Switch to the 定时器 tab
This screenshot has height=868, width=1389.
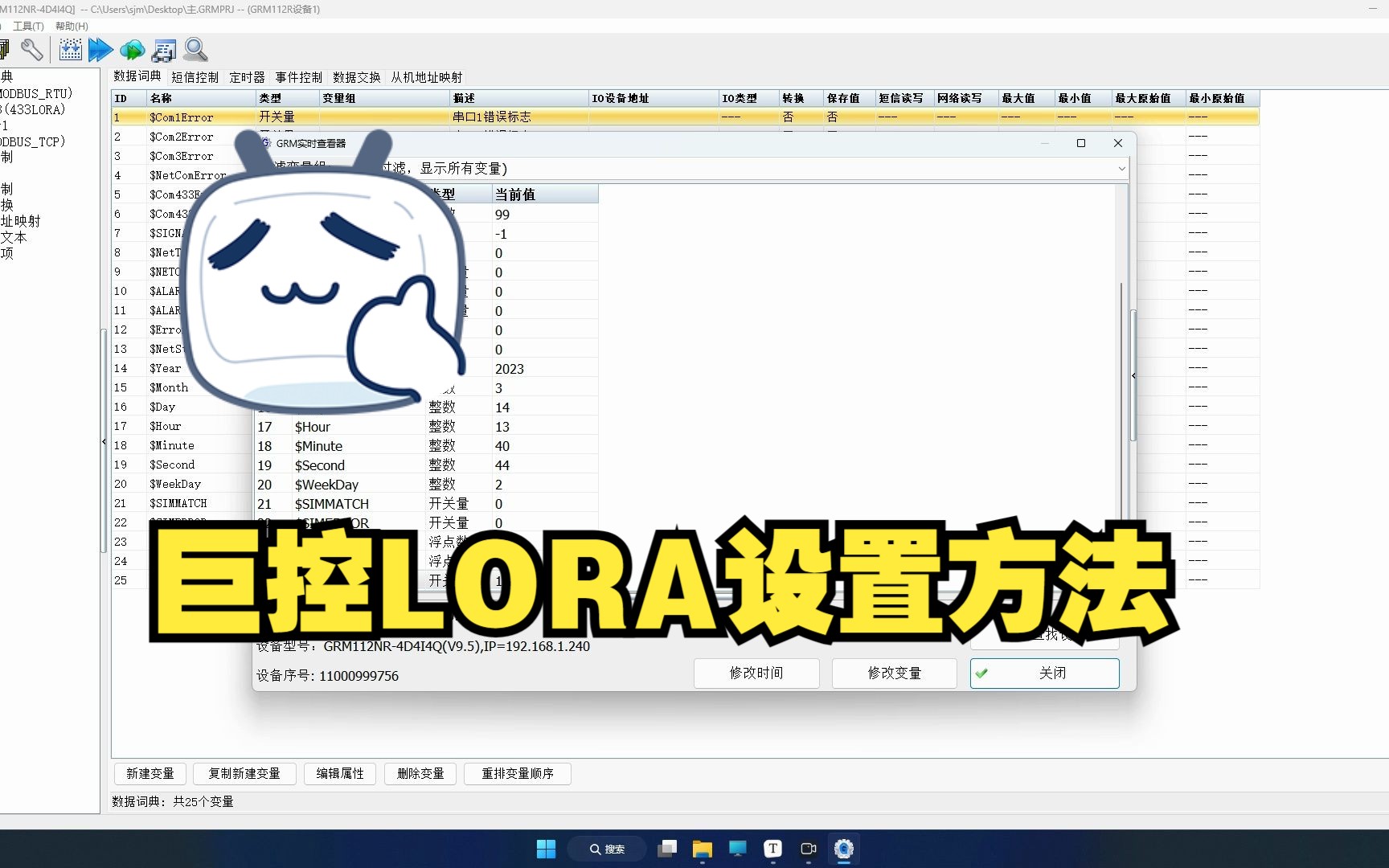(247, 77)
